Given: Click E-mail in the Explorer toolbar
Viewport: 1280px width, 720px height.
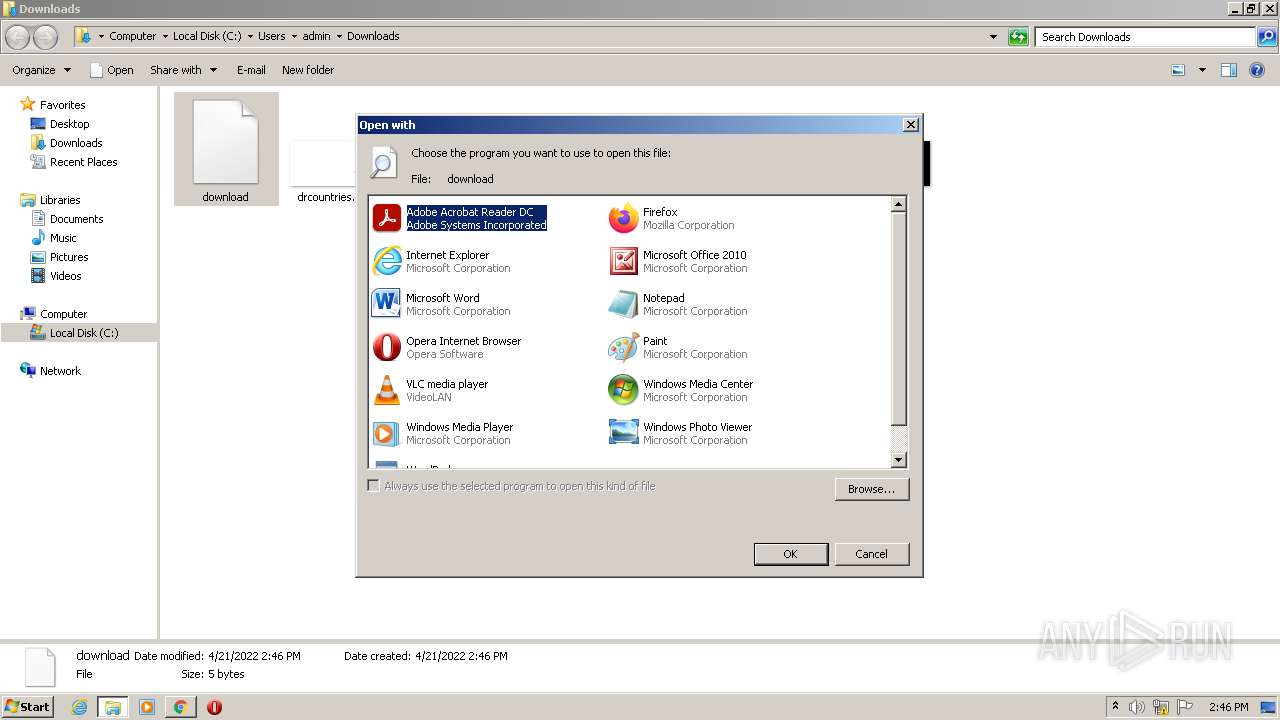Looking at the screenshot, I should pos(251,70).
